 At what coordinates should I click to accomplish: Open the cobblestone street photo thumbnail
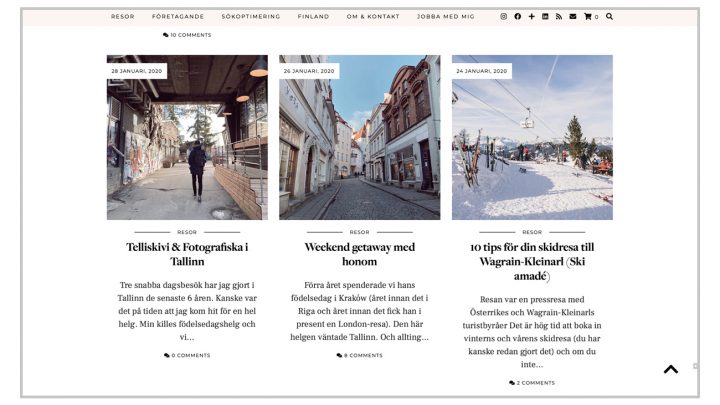[360, 138]
